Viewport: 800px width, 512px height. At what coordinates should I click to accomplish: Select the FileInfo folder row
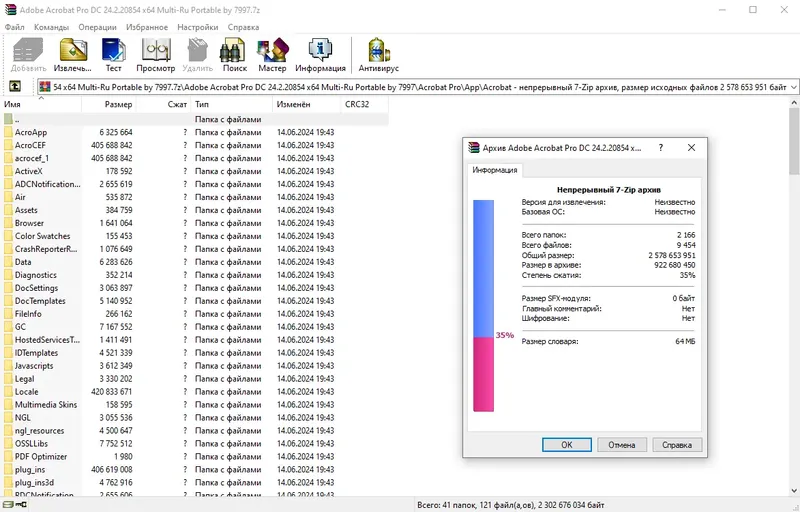[x=194, y=314]
